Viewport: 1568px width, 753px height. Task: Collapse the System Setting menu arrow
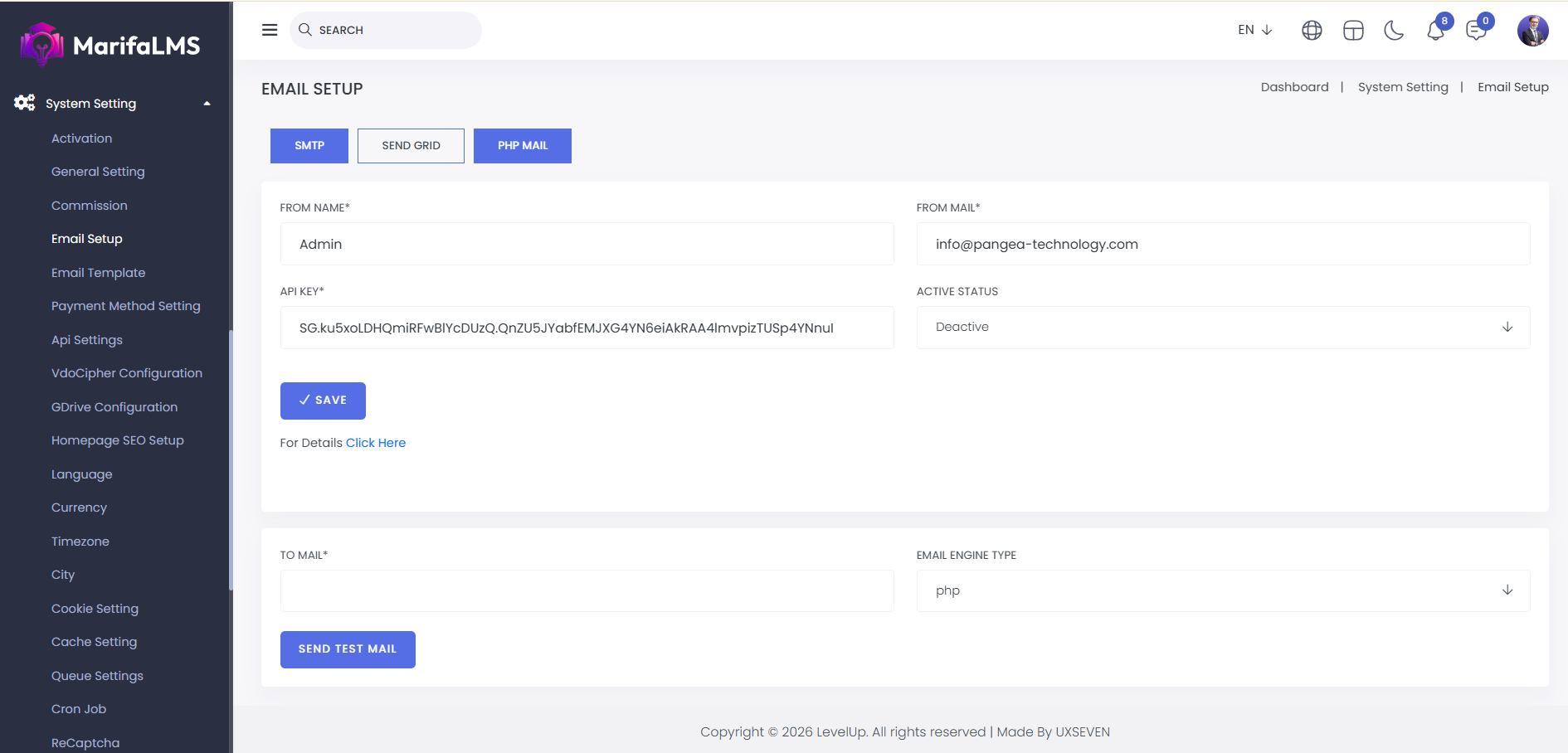pyautogui.click(x=207, y=104)
